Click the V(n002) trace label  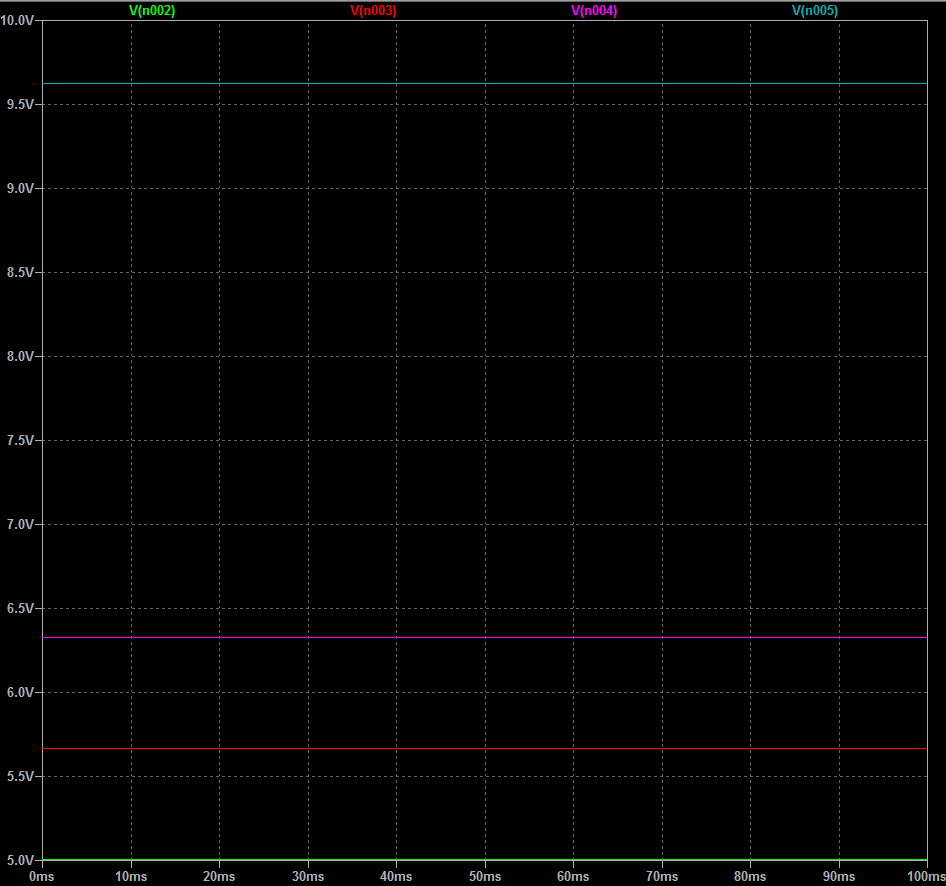point(152,11)
